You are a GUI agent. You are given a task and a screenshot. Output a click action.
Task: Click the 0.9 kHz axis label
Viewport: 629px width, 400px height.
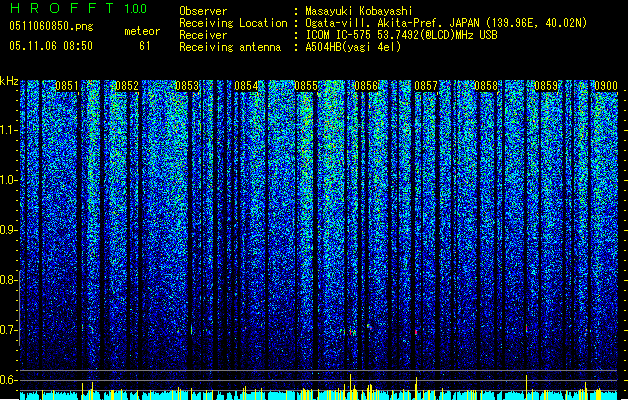(x=9, y=230)
